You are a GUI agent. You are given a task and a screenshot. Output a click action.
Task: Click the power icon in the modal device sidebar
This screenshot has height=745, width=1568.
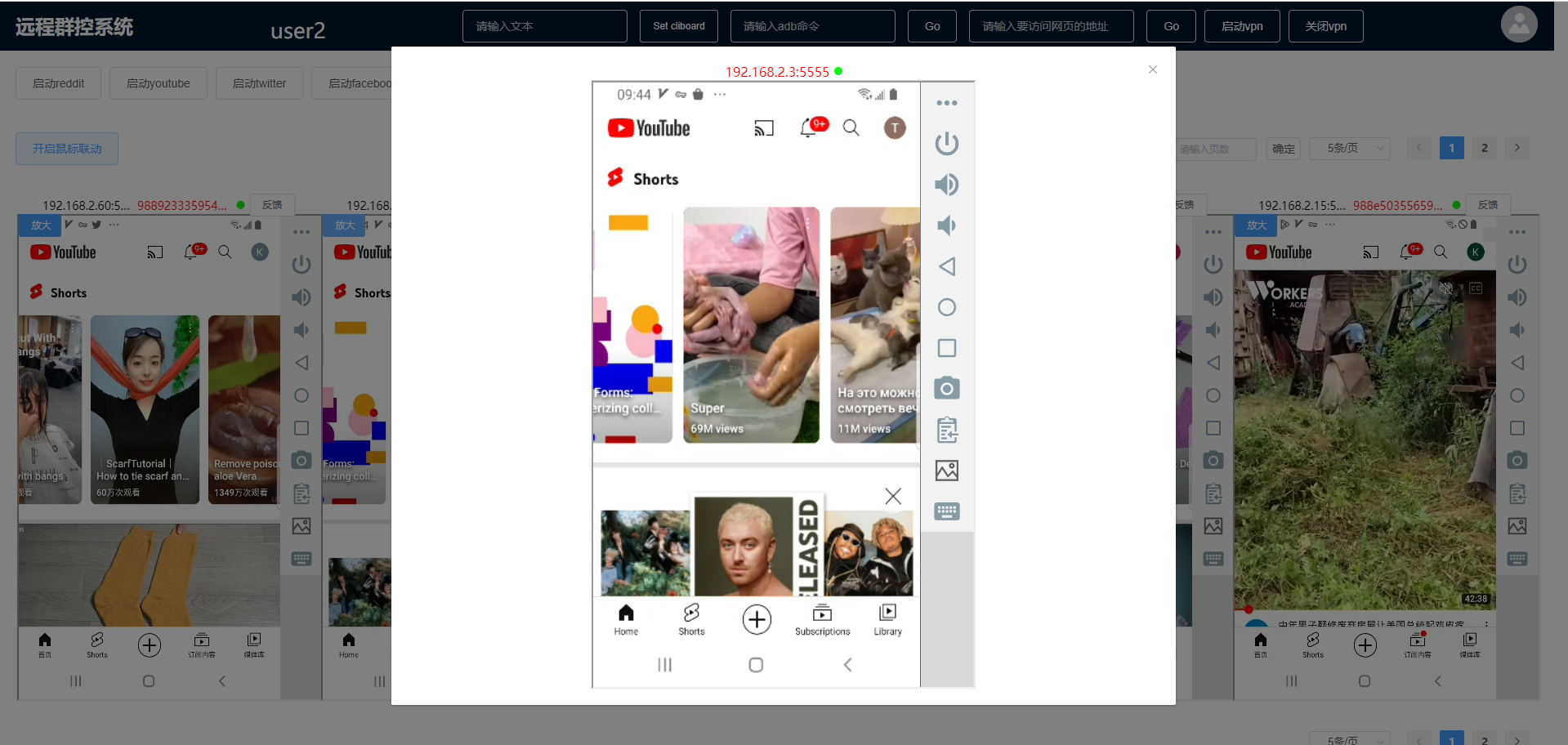[x=946, y=144]
